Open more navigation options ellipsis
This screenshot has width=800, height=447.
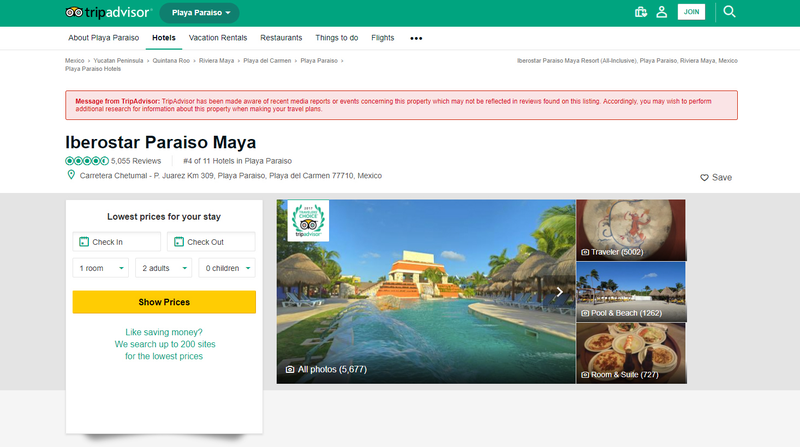(416, 38)
